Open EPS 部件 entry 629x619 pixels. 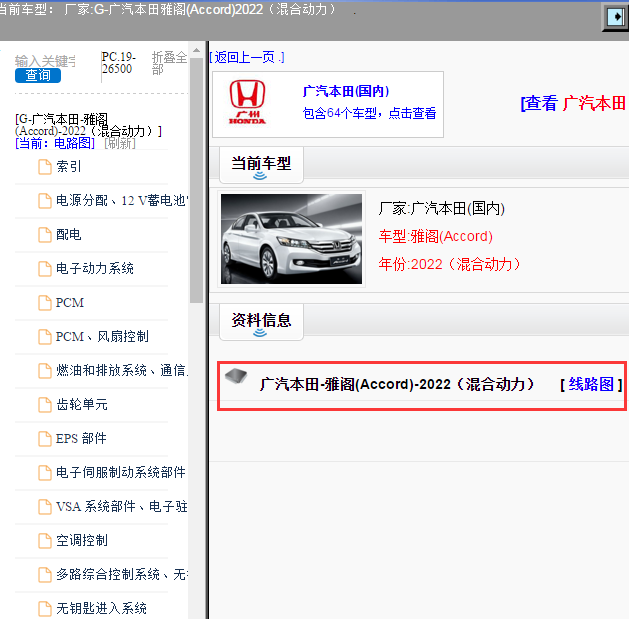click(81, 438)
